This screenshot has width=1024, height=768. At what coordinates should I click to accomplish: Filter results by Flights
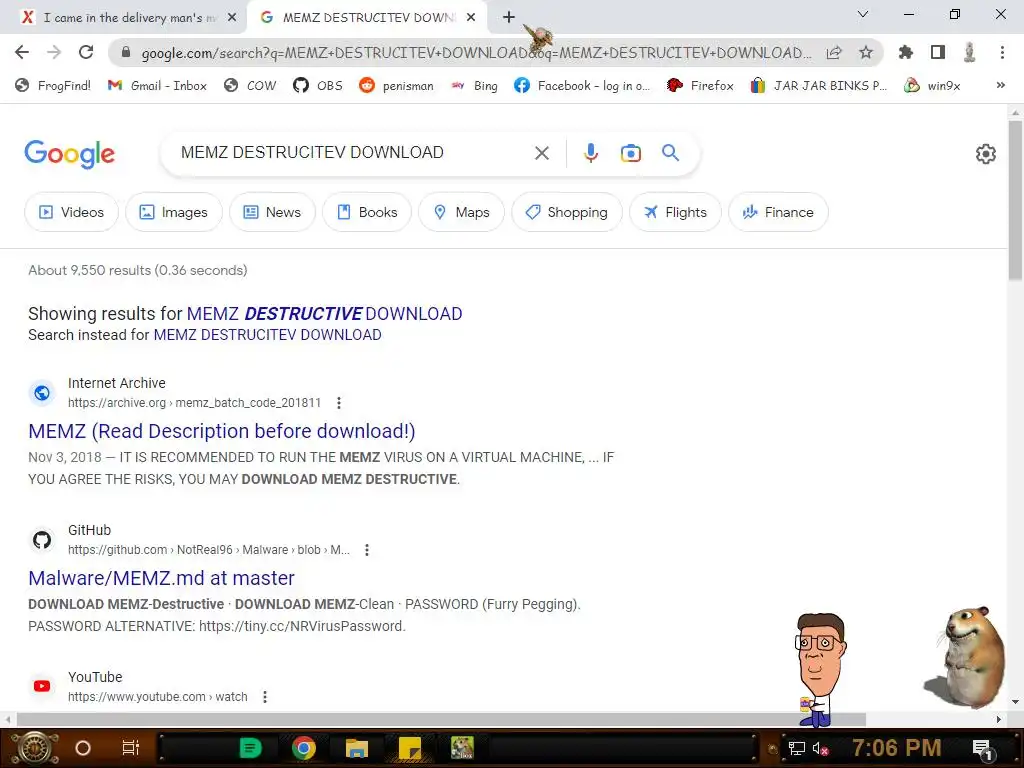tap(675, 212)
